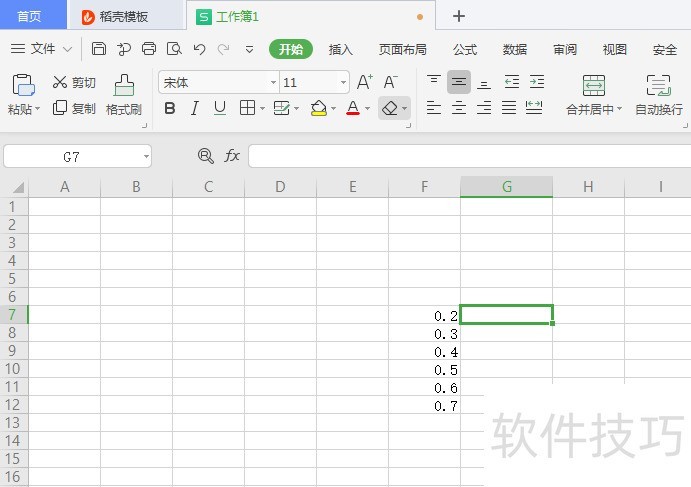Align text right
Viewport: 691px width, 487px height.
pos(484,108)
